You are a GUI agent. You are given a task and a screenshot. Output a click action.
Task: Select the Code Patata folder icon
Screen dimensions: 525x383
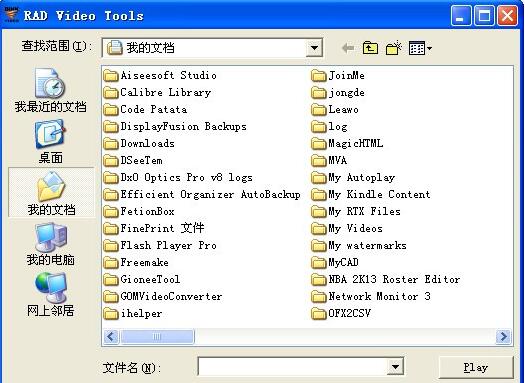[x=111, y=109]
